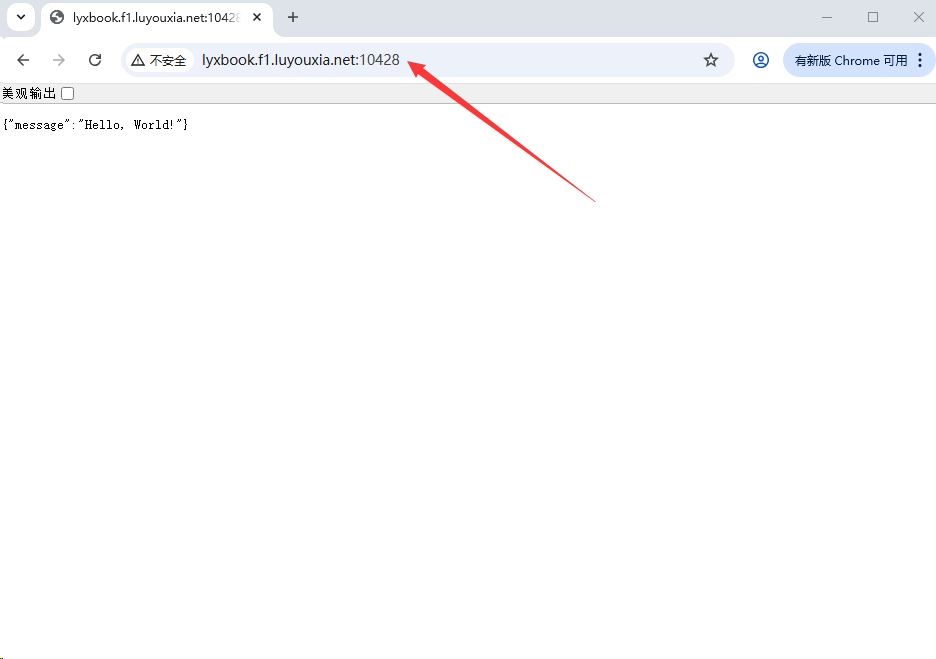Enable the 美观输出 checkbox

(x=67, y=93)
